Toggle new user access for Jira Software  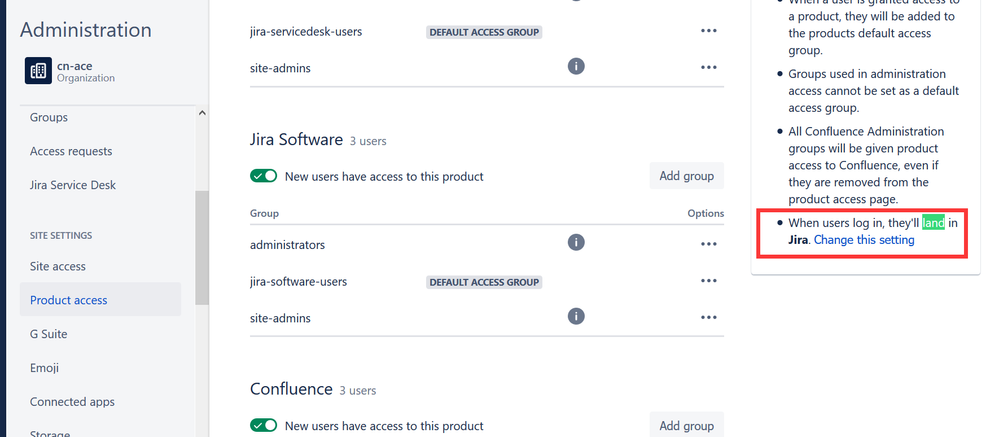point(264,176)
